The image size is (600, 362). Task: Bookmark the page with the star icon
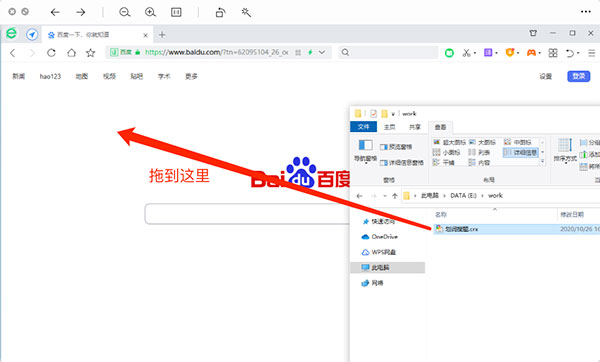90,53
